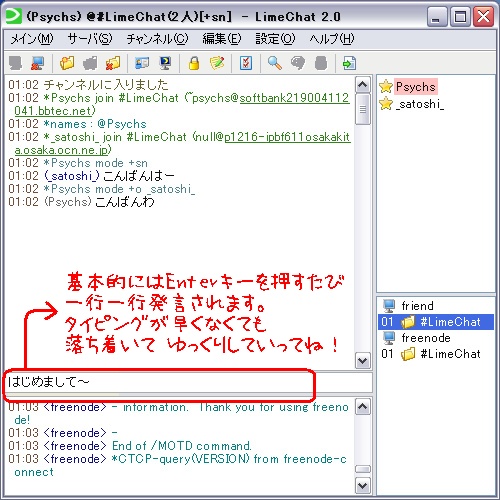Screen dimensions: 500x500
Task: Click the log line *names : @Psychs
Action: (95, 124)
